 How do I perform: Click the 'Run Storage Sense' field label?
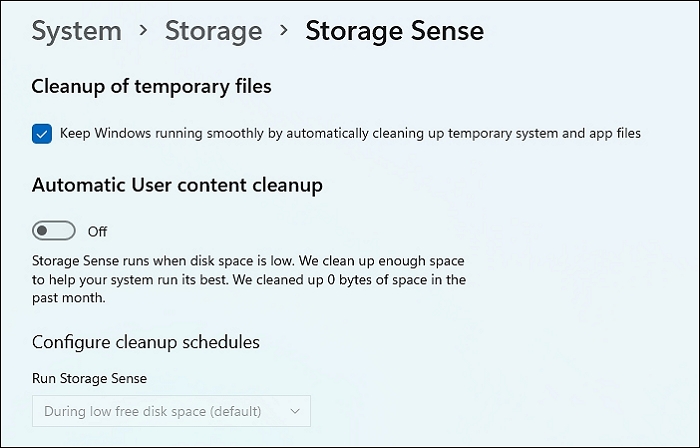point(90,379)
